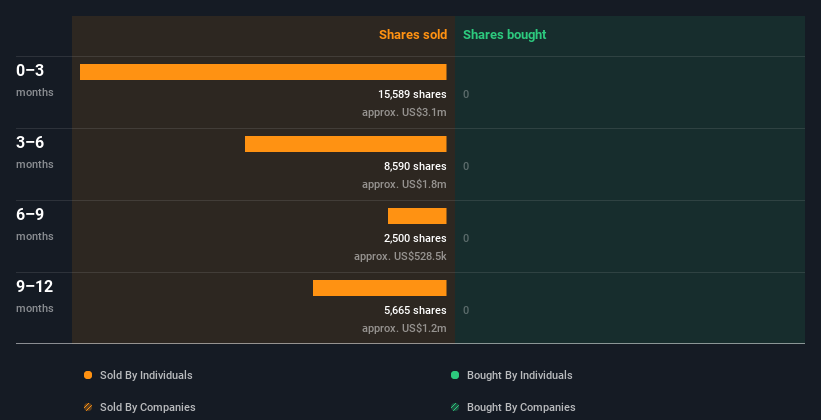Click the 15,589 shares value

413,94
